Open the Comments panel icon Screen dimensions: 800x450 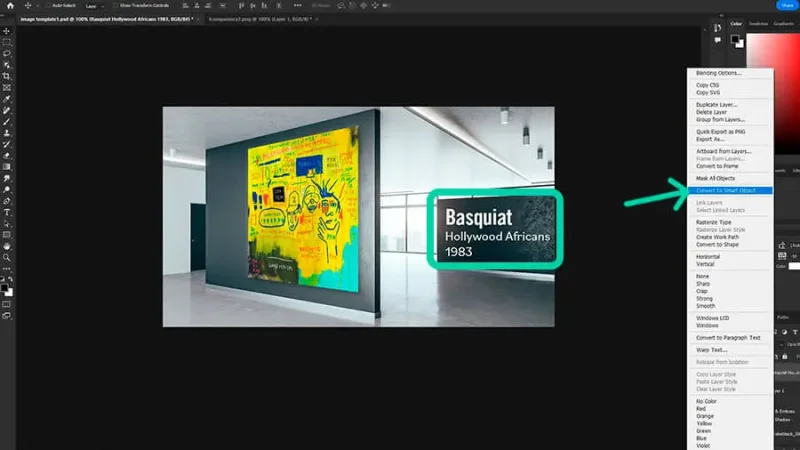718,40
